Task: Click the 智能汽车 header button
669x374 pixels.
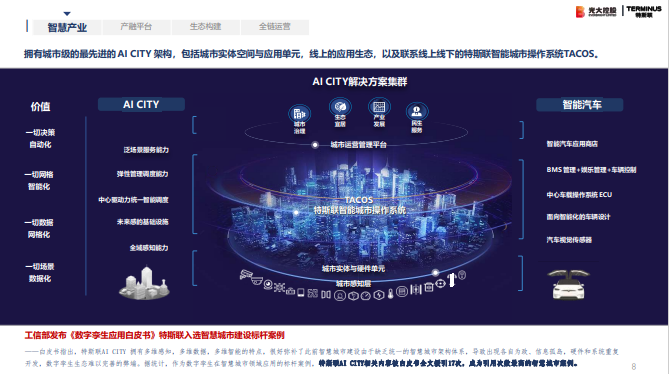Action: coord(579,105)
